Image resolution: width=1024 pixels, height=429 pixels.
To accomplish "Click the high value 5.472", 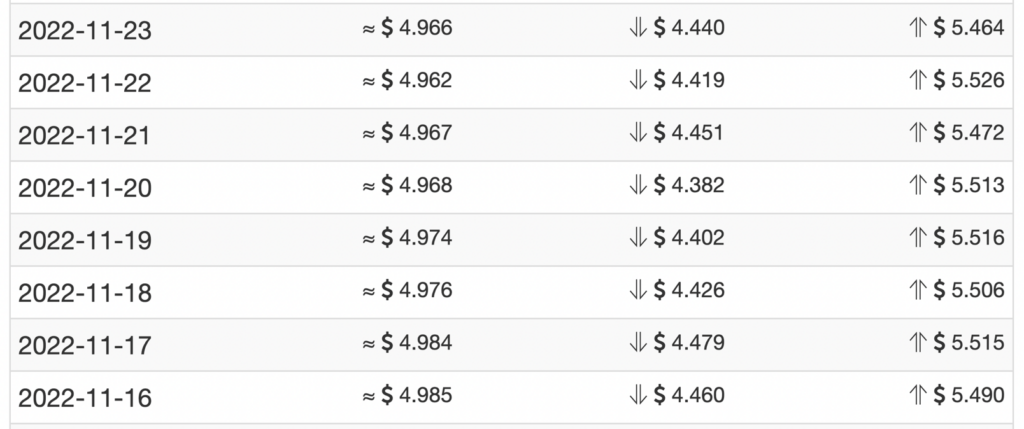I will [x=978, y=133].
